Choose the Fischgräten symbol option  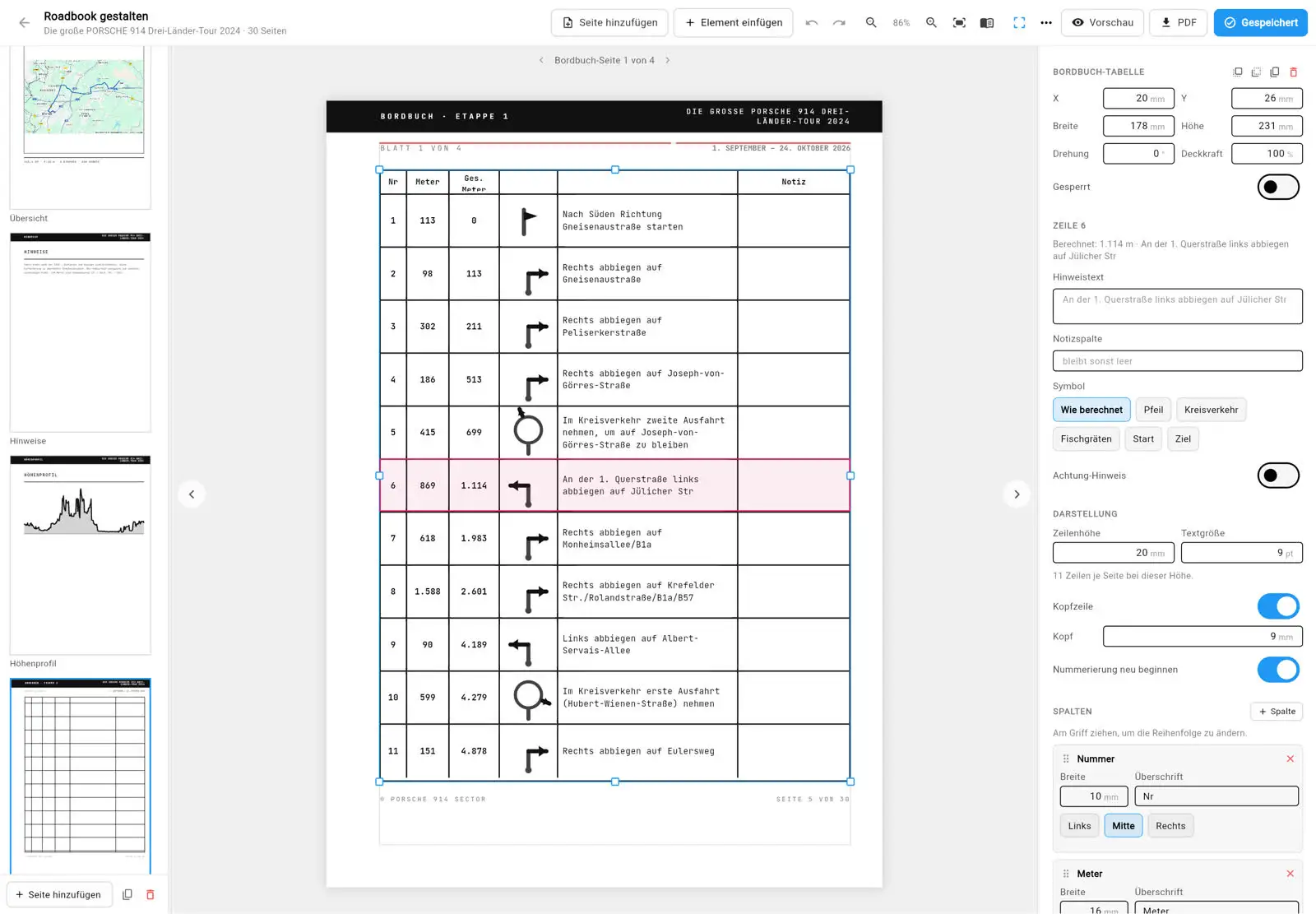pyautogui.click(x=1086, y=438)
